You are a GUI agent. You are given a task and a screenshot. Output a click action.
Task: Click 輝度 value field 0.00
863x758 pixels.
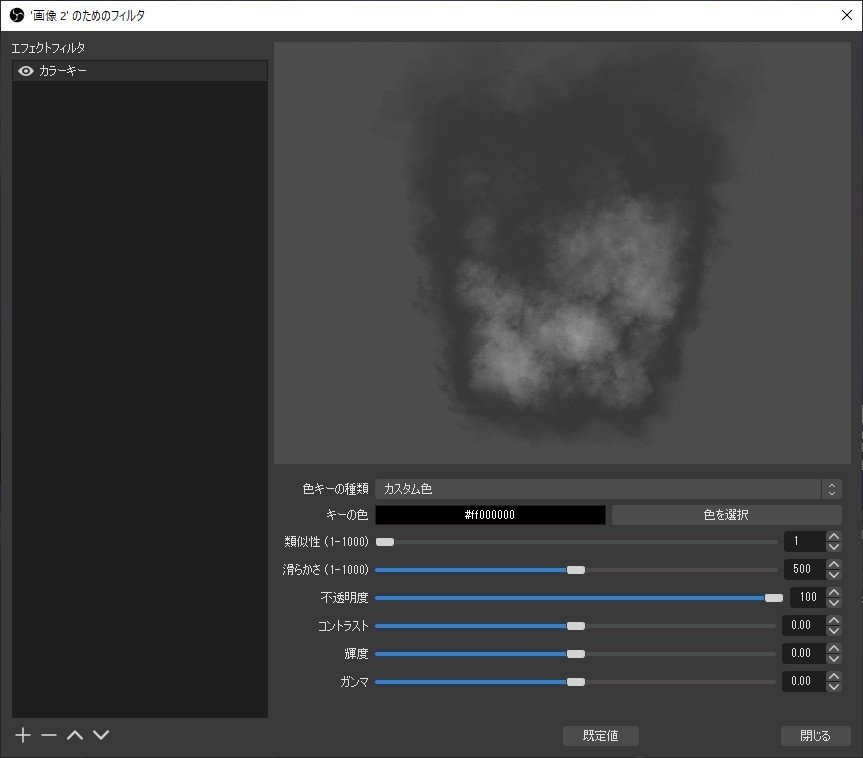[804, 653]
